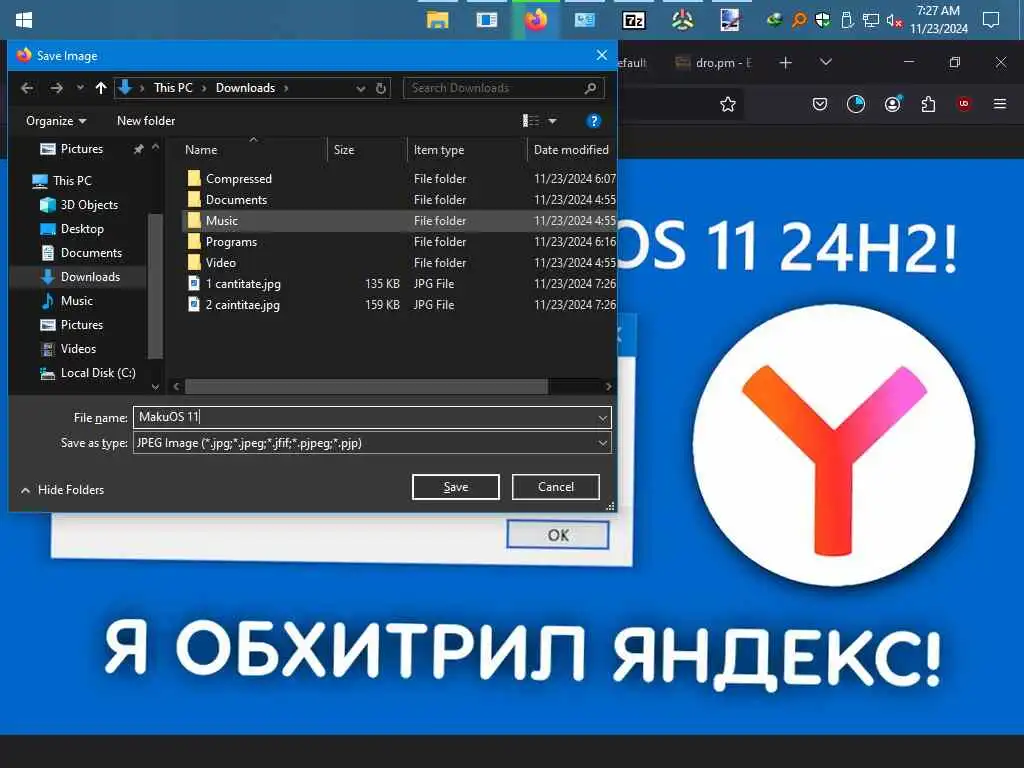
Task: Open the Firefox extensions puzzle icon
Action: tap(928, 104)
